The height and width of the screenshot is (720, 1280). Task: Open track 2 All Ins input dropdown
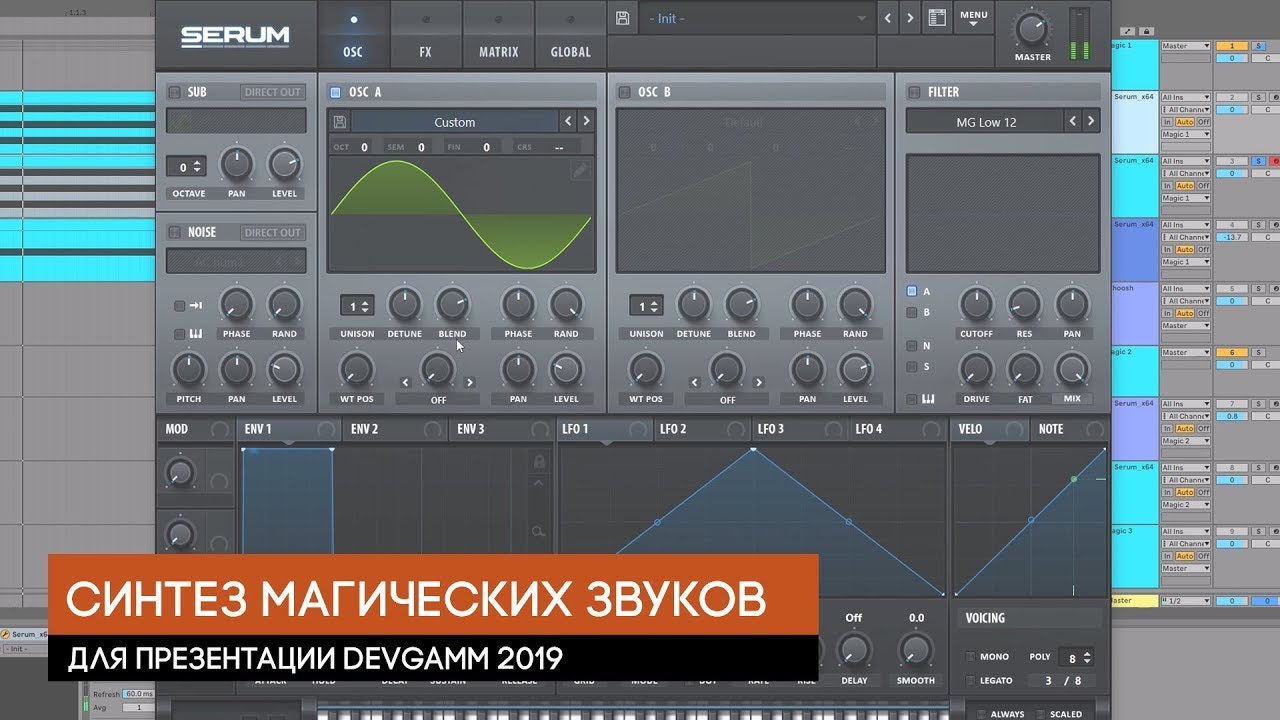coord(1186,97)
